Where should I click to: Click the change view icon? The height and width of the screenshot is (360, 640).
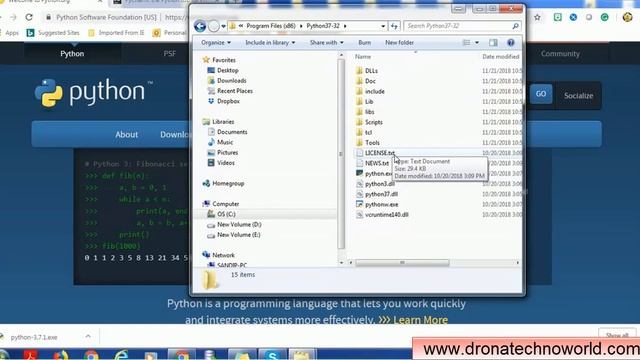466,42
